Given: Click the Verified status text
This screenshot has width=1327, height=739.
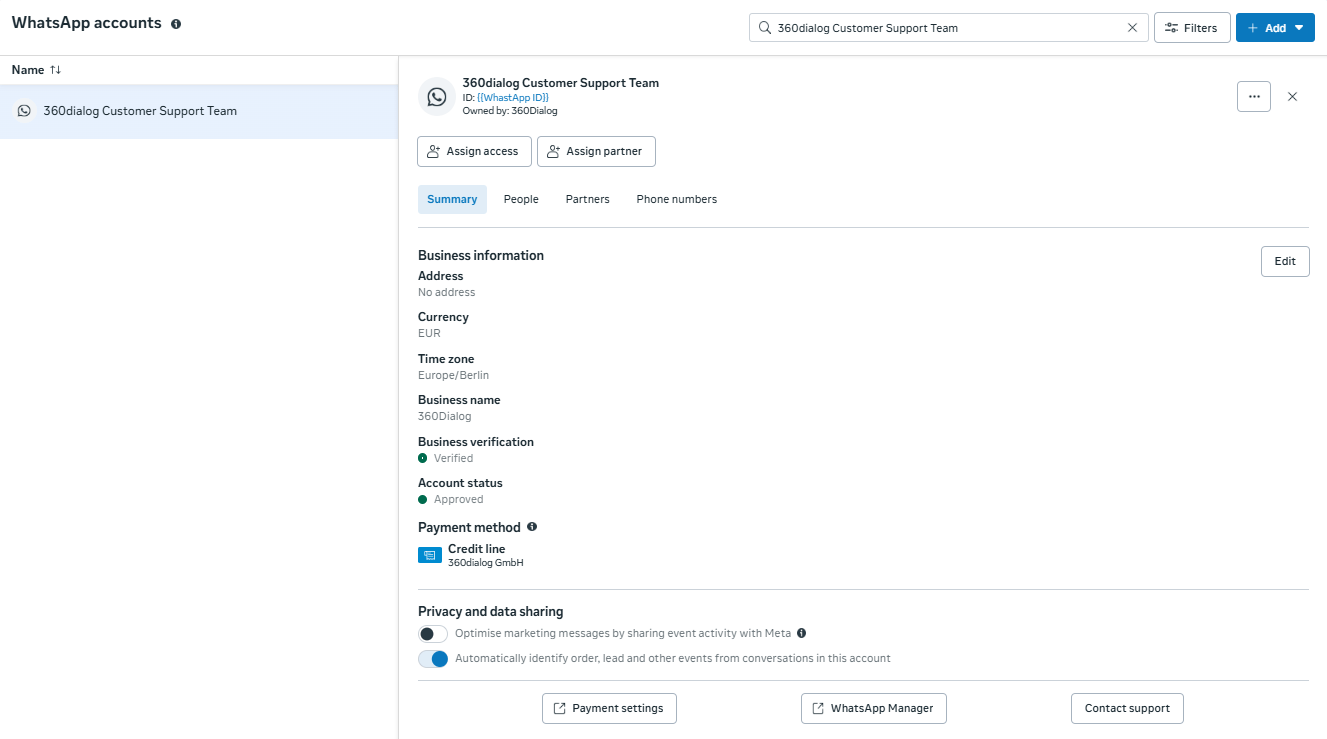Looking at the screenshot, I should (453, 458).
